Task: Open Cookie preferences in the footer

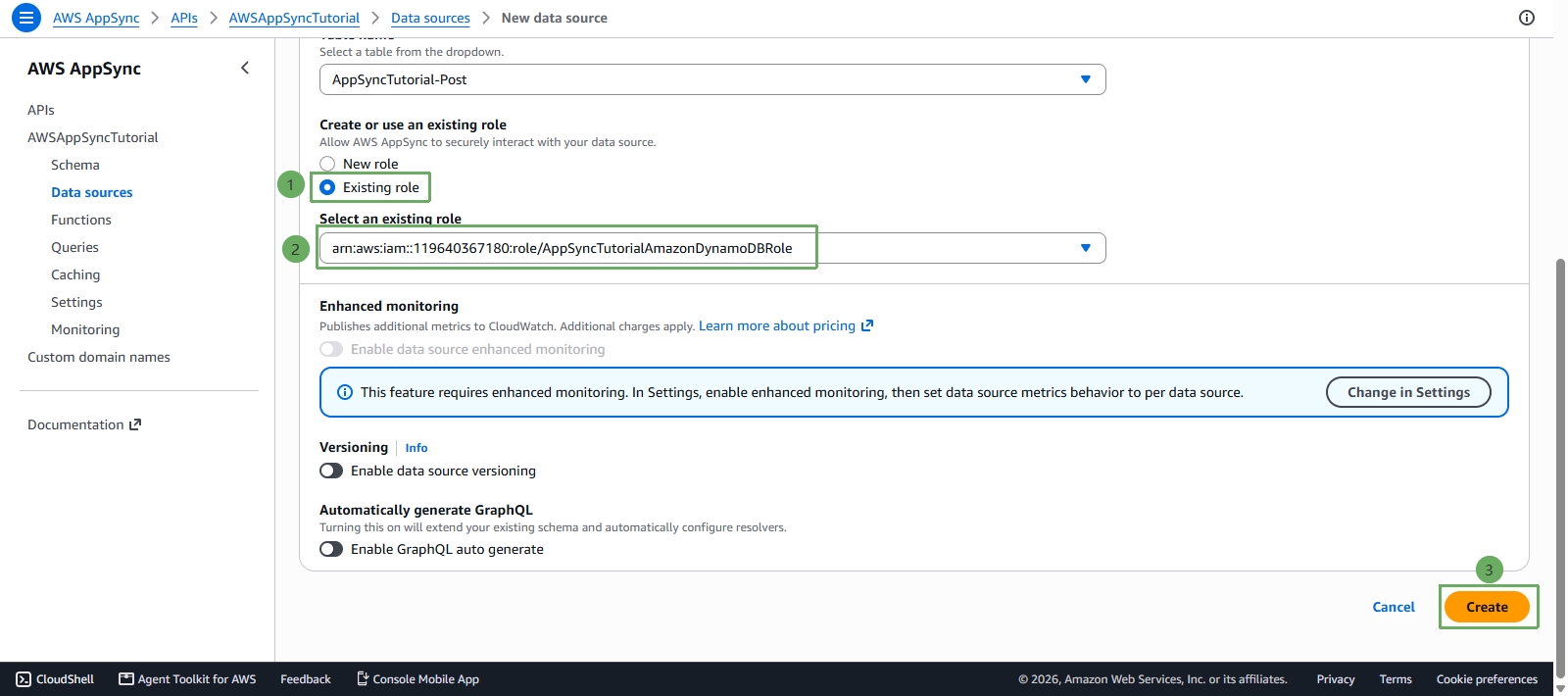Action: (1487, 679)
